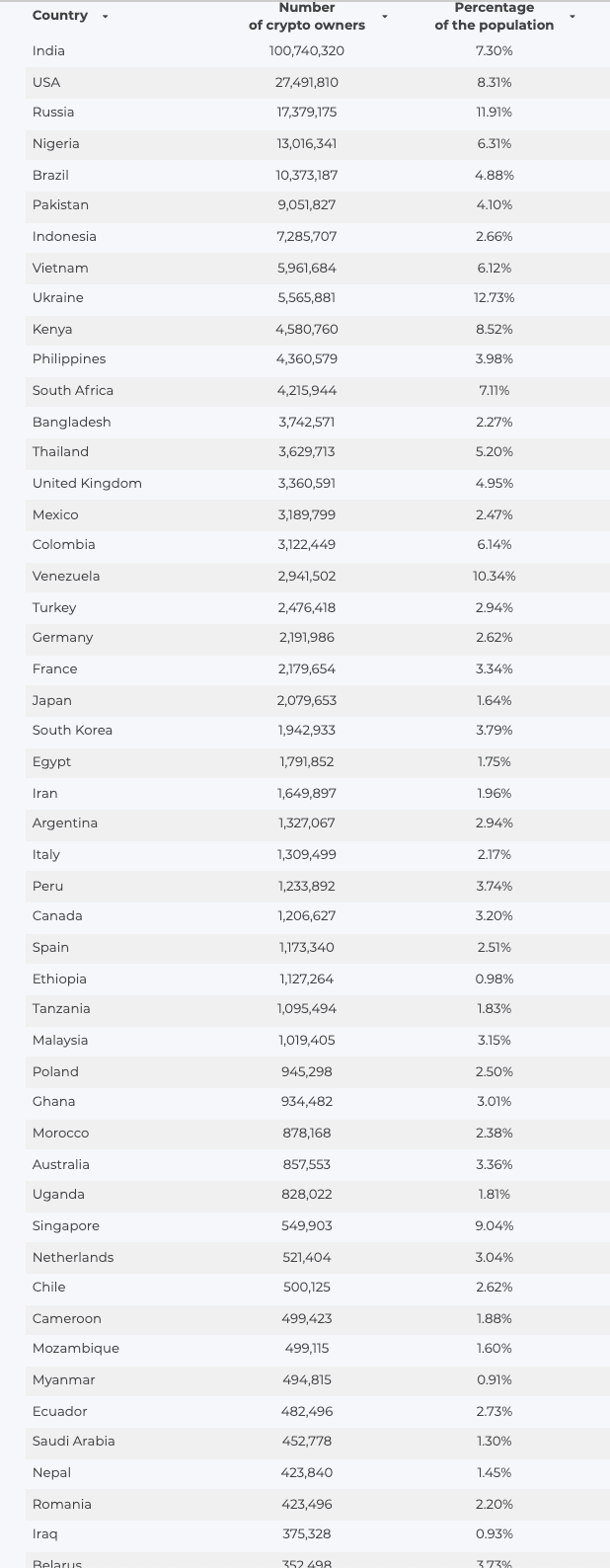Click the Number of crypto owners header

pyautogui.click(x=307, y=16)
